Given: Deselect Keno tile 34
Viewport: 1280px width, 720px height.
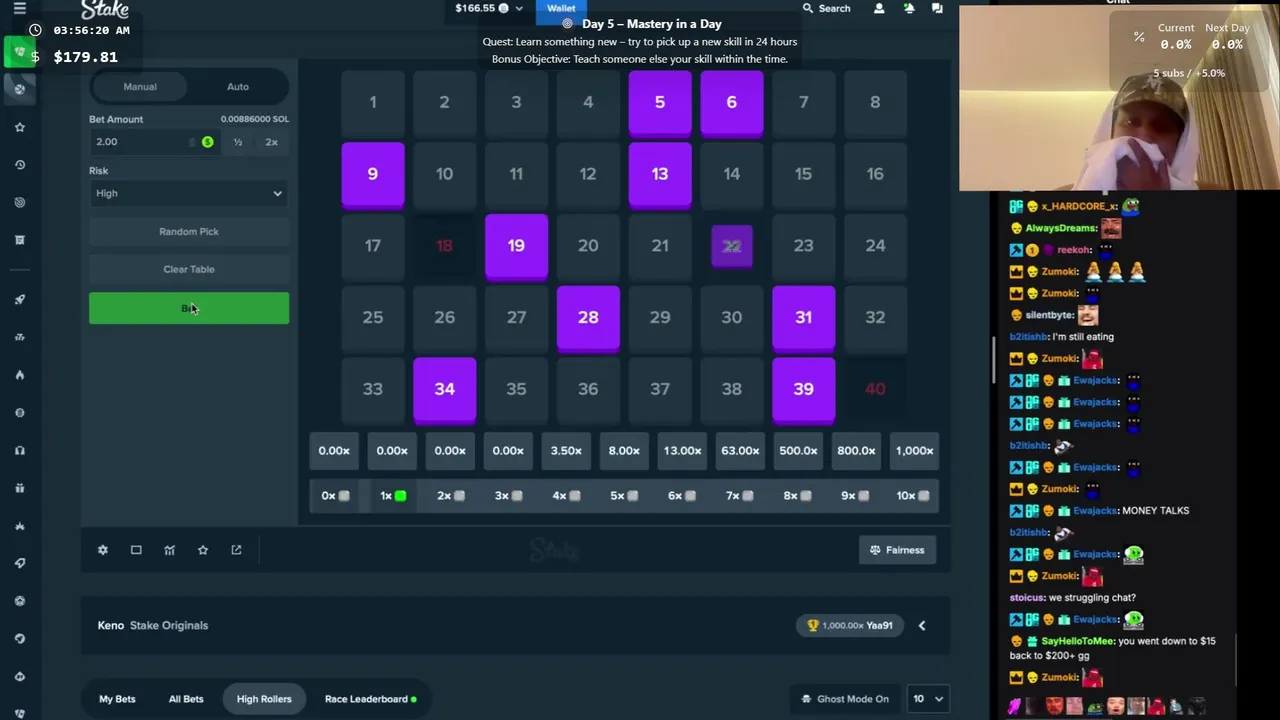Looking at the screenshot, I should click(x=444, y=389).
